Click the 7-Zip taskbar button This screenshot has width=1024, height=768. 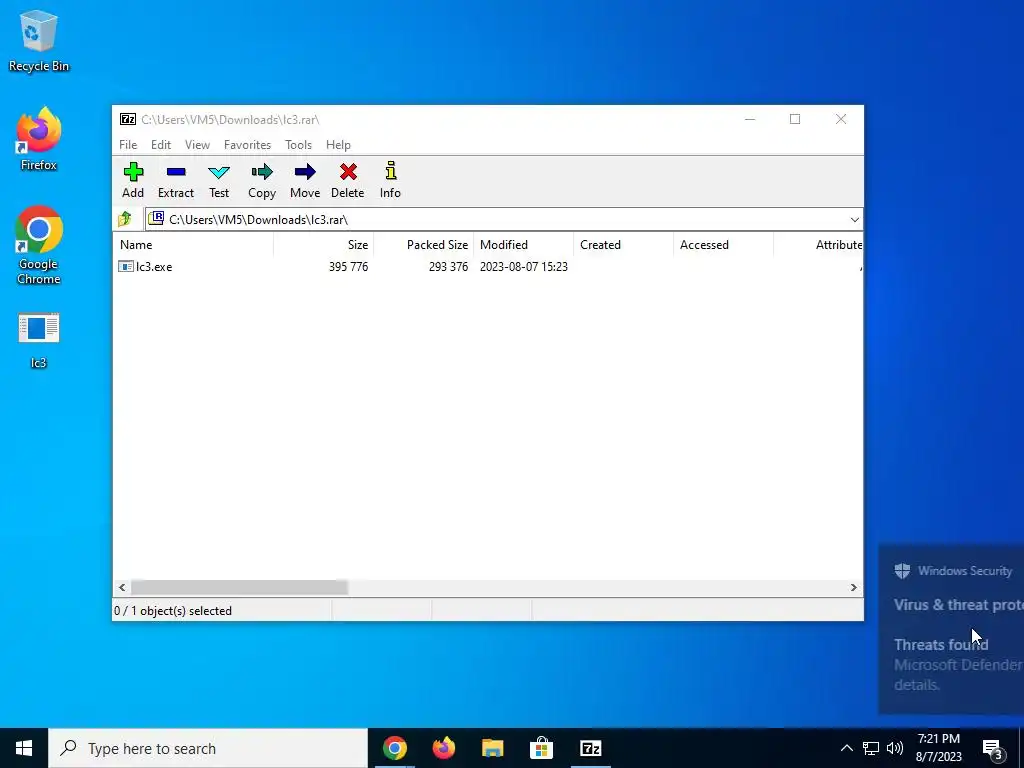[x=590, y=748]
